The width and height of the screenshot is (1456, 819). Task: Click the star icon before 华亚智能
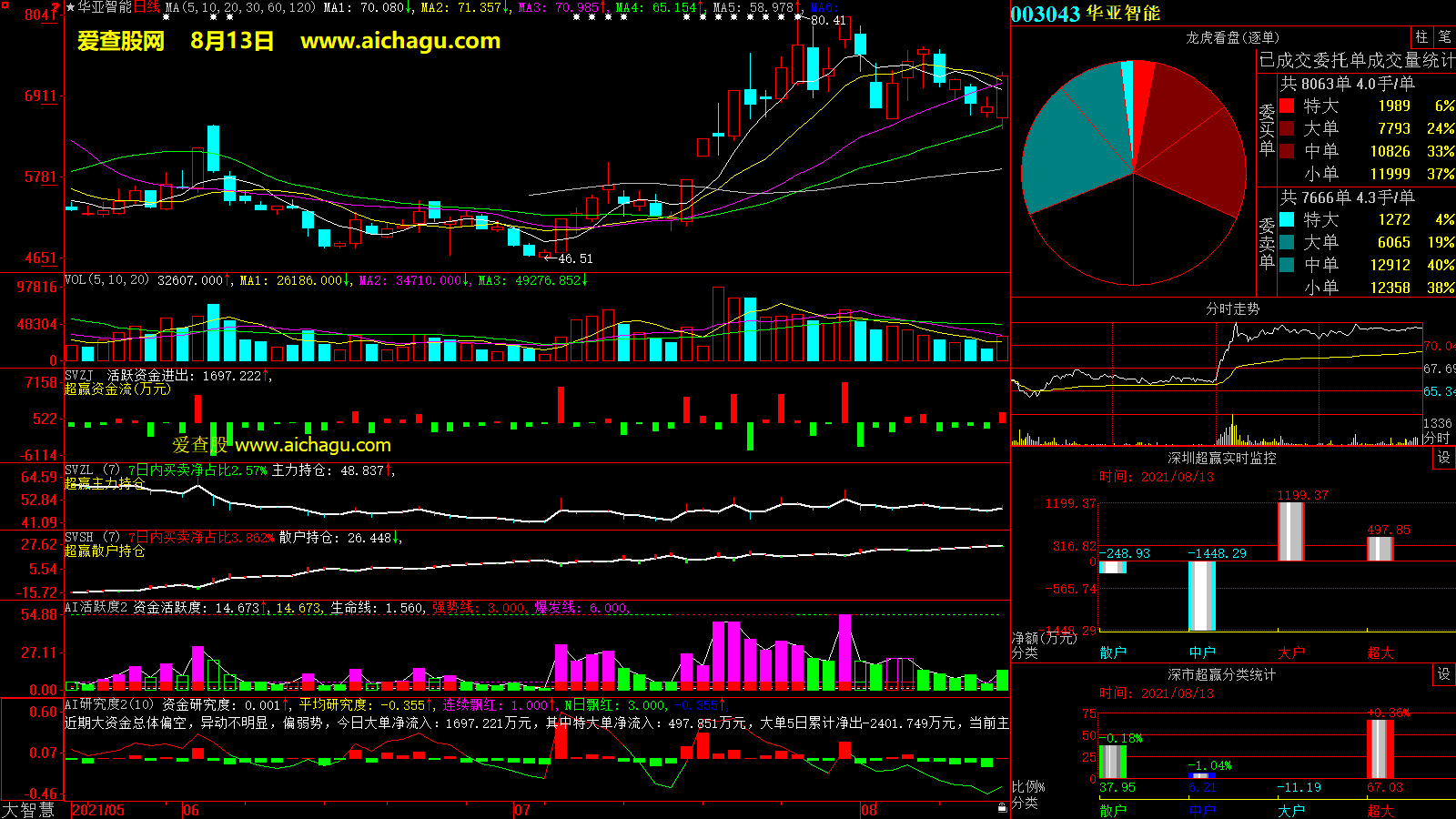point(71,7)
